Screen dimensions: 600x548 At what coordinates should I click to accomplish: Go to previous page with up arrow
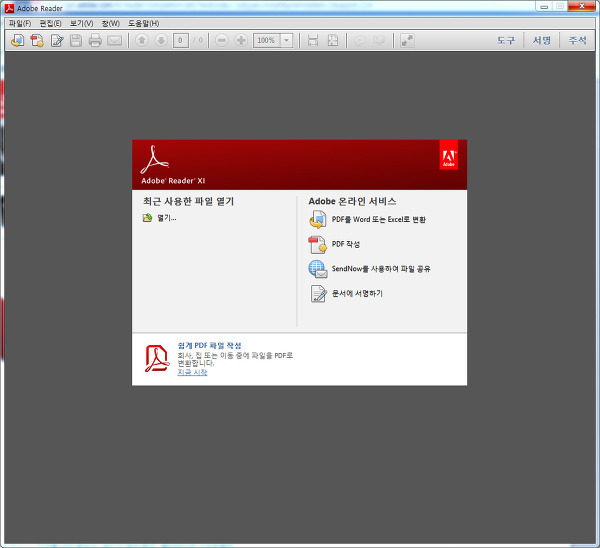point(142,40)
